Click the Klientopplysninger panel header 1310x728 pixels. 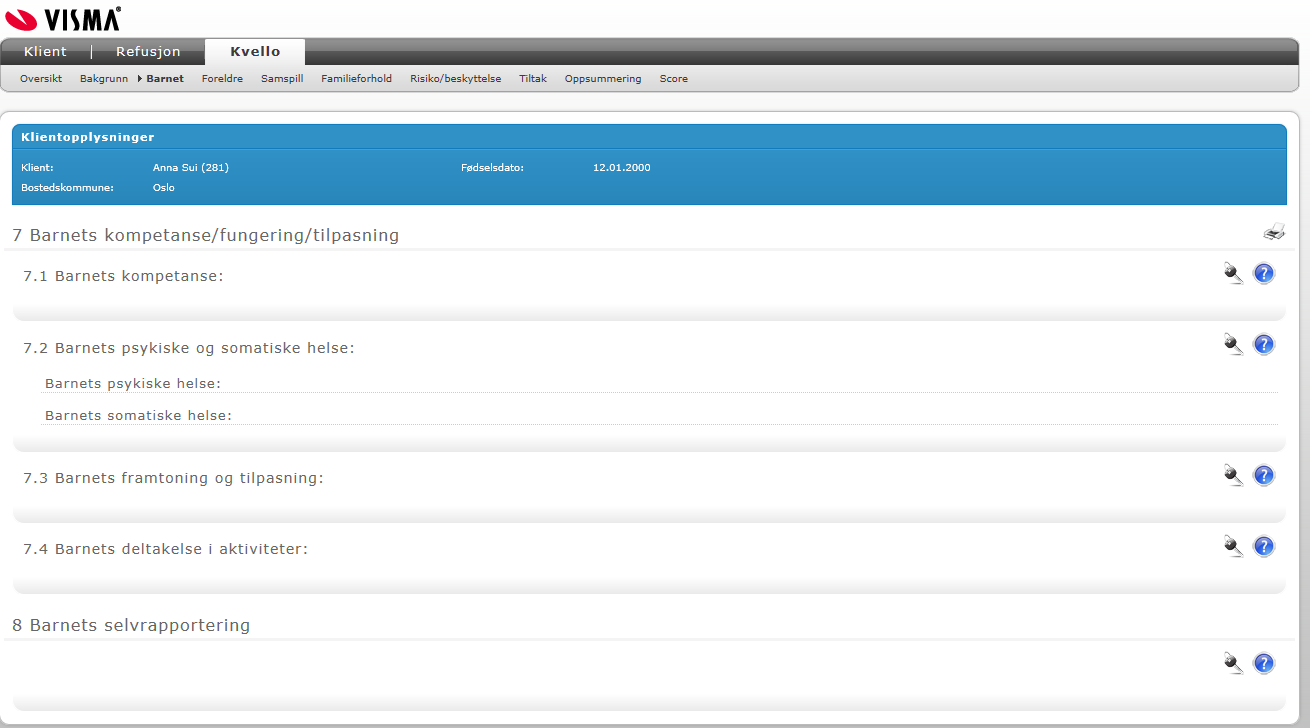point(649,137)
